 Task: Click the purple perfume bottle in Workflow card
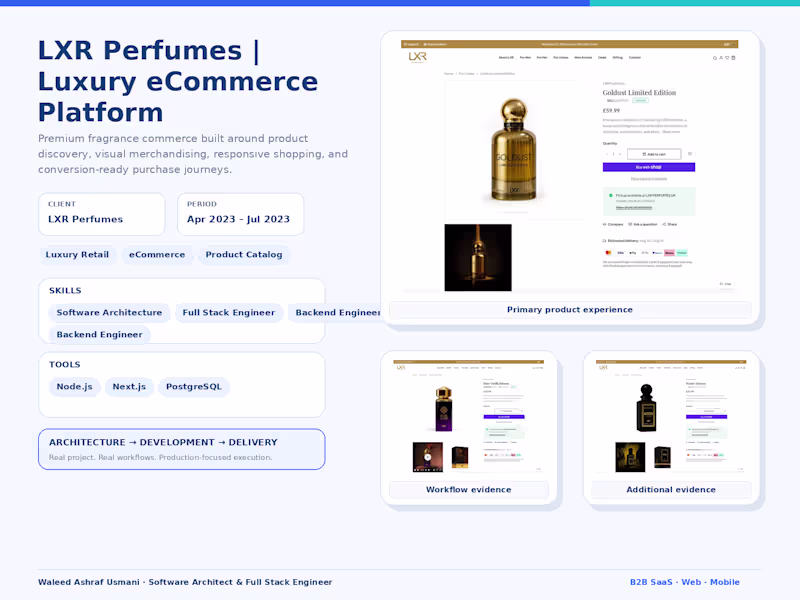tap(443, 409)
